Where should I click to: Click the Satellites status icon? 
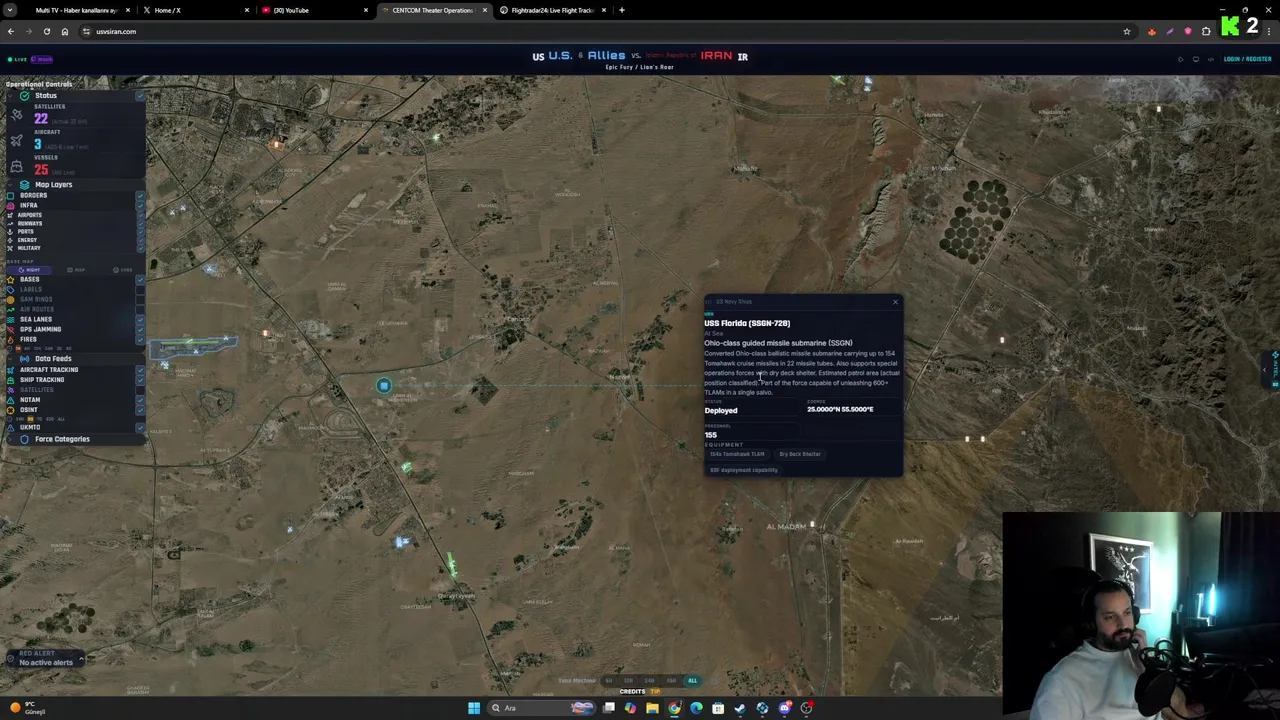(17, 114)
